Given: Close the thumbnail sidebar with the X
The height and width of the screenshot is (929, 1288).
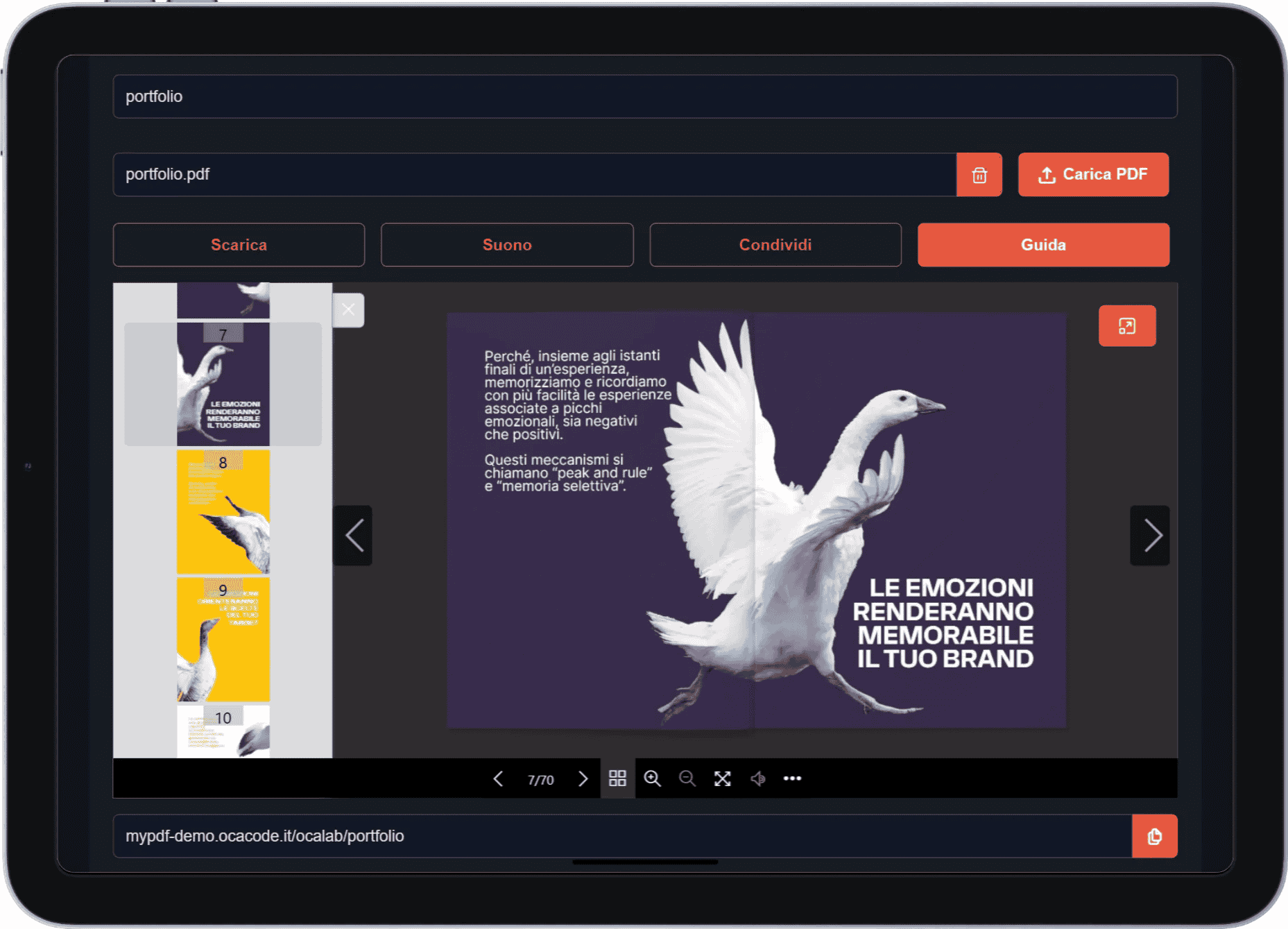Looking at the screenshot, I should pyautogui.click(x=348, y=310).
